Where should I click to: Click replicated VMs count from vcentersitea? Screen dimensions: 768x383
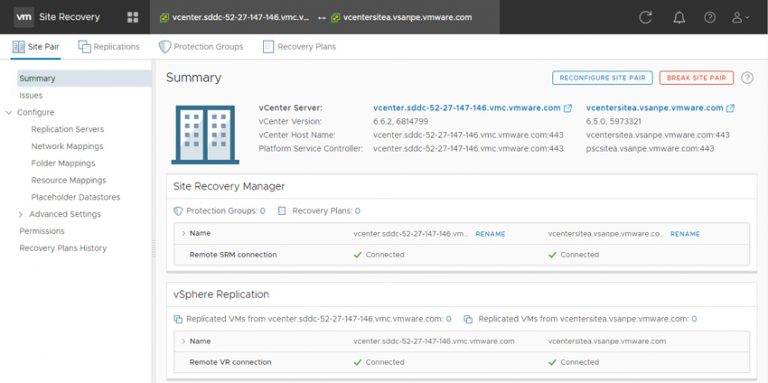[x=694, y=319]
